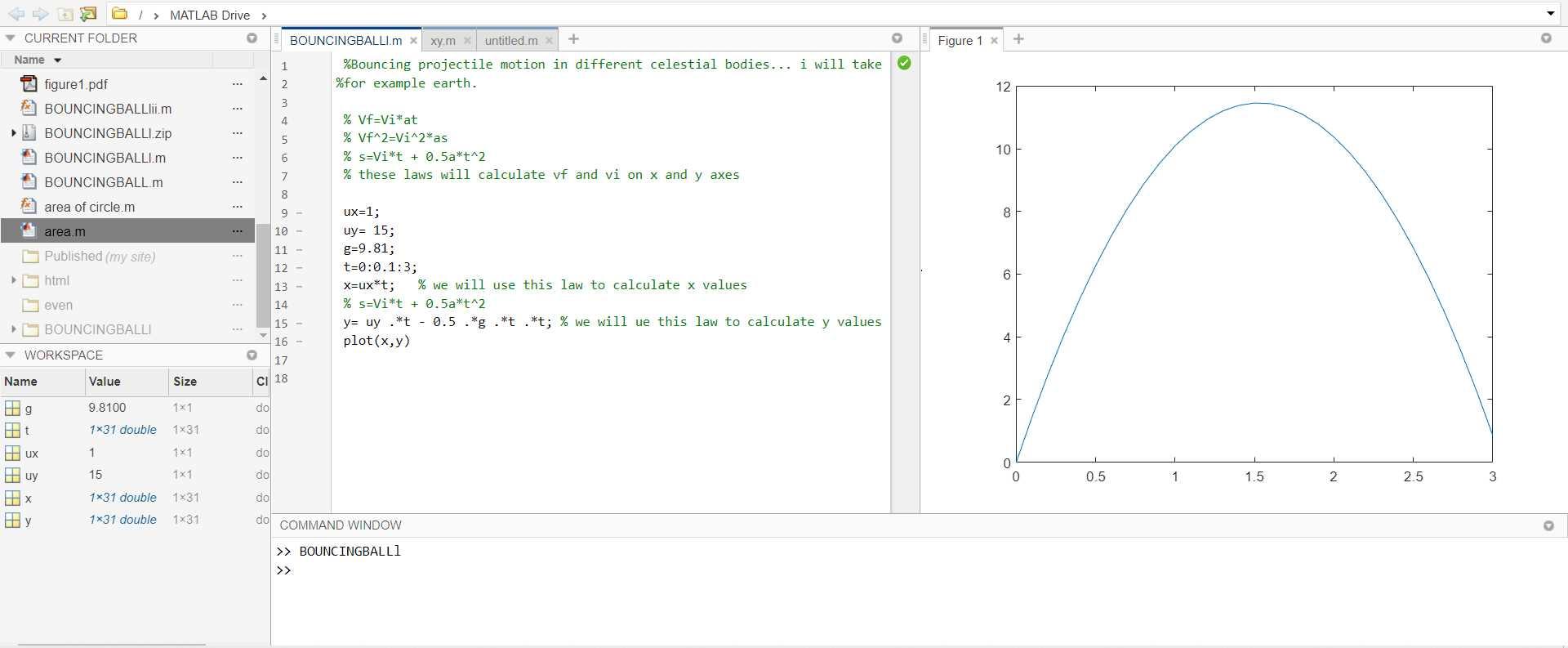Screen dimensions: 1568x648
Task: Open the browse for folder icon
Action: pyautogui.click(x=88, y=14)
